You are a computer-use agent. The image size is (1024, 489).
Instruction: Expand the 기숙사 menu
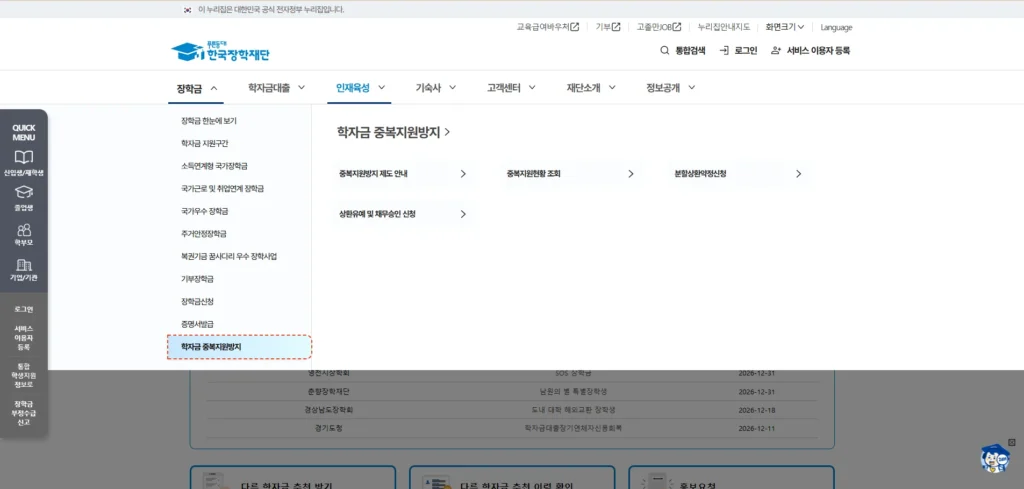click(436, 87)
